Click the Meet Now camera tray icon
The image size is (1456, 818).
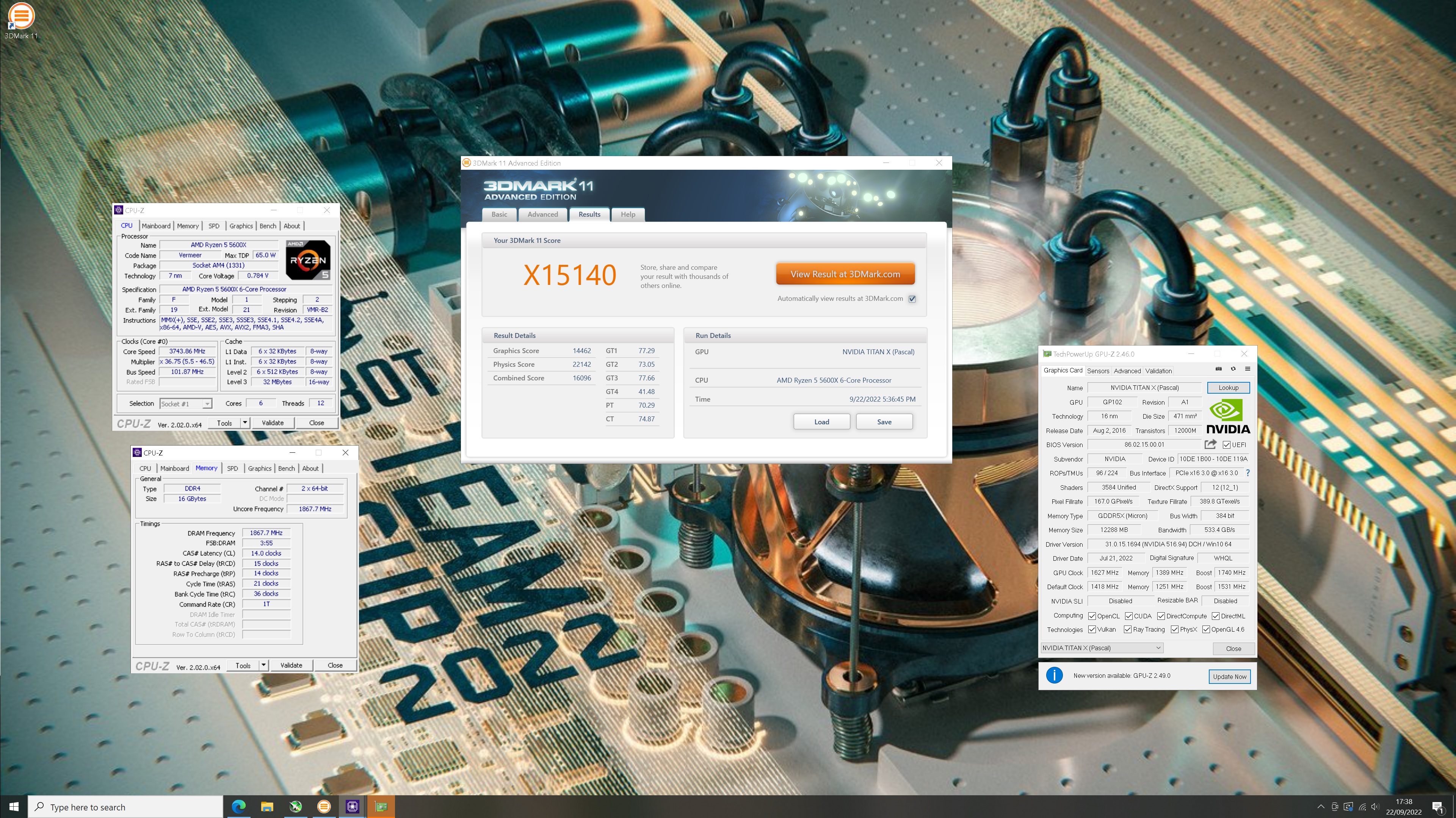pos(1334,806)
